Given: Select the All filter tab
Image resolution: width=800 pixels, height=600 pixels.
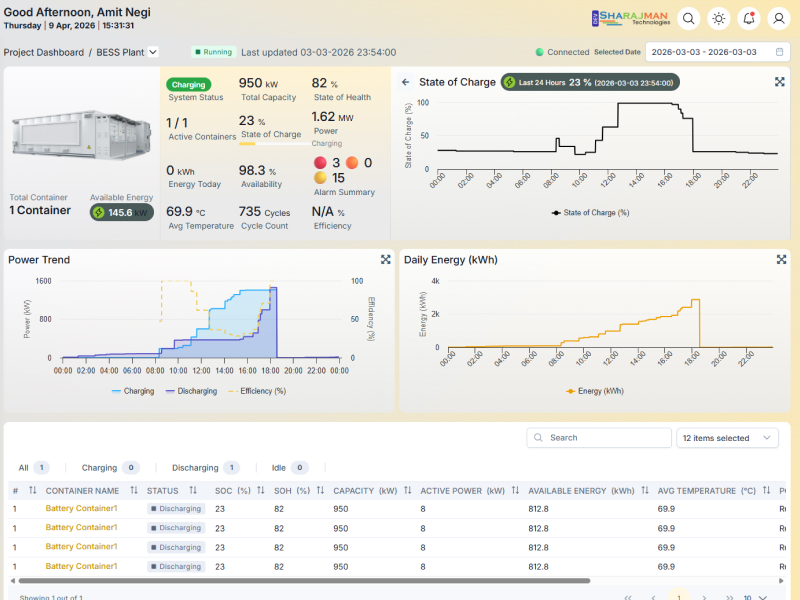Looking at the screenshot, I should click(34, 467).
